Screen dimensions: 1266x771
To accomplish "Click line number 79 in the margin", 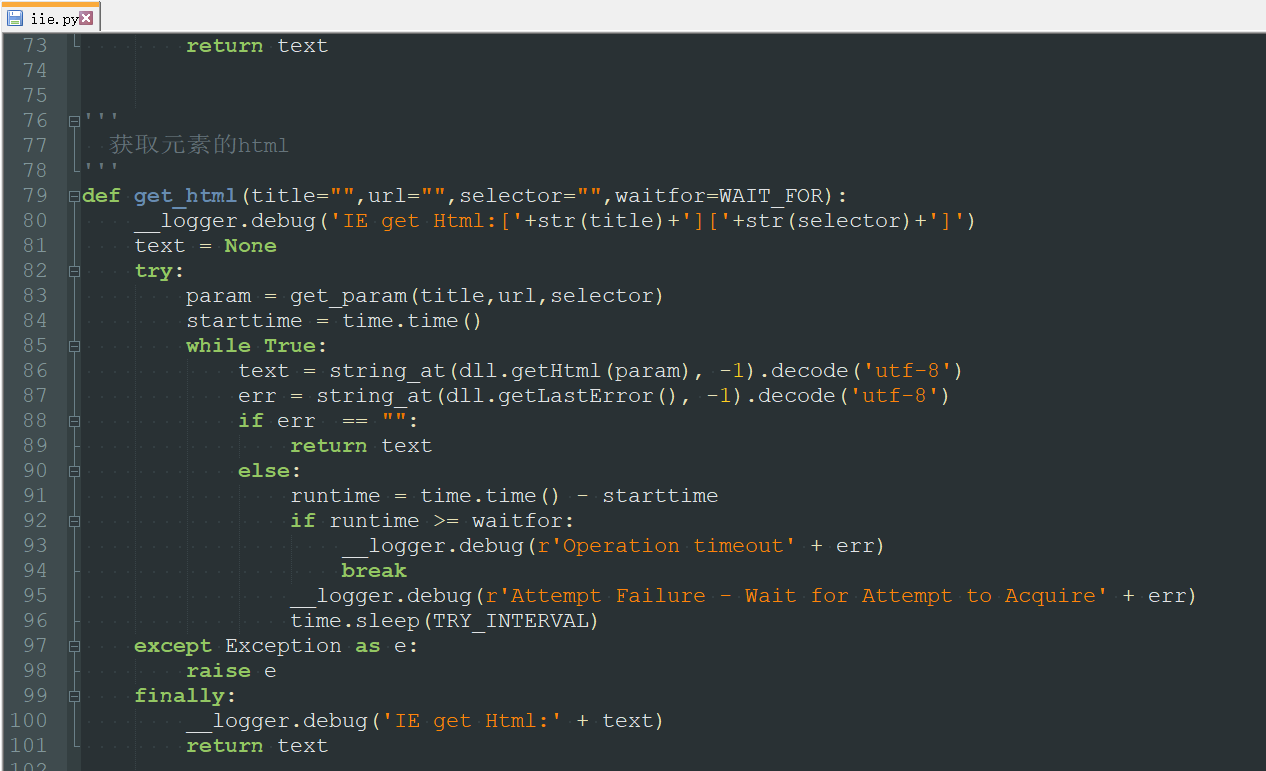I will pyautogui.click(x=34, y=195).
